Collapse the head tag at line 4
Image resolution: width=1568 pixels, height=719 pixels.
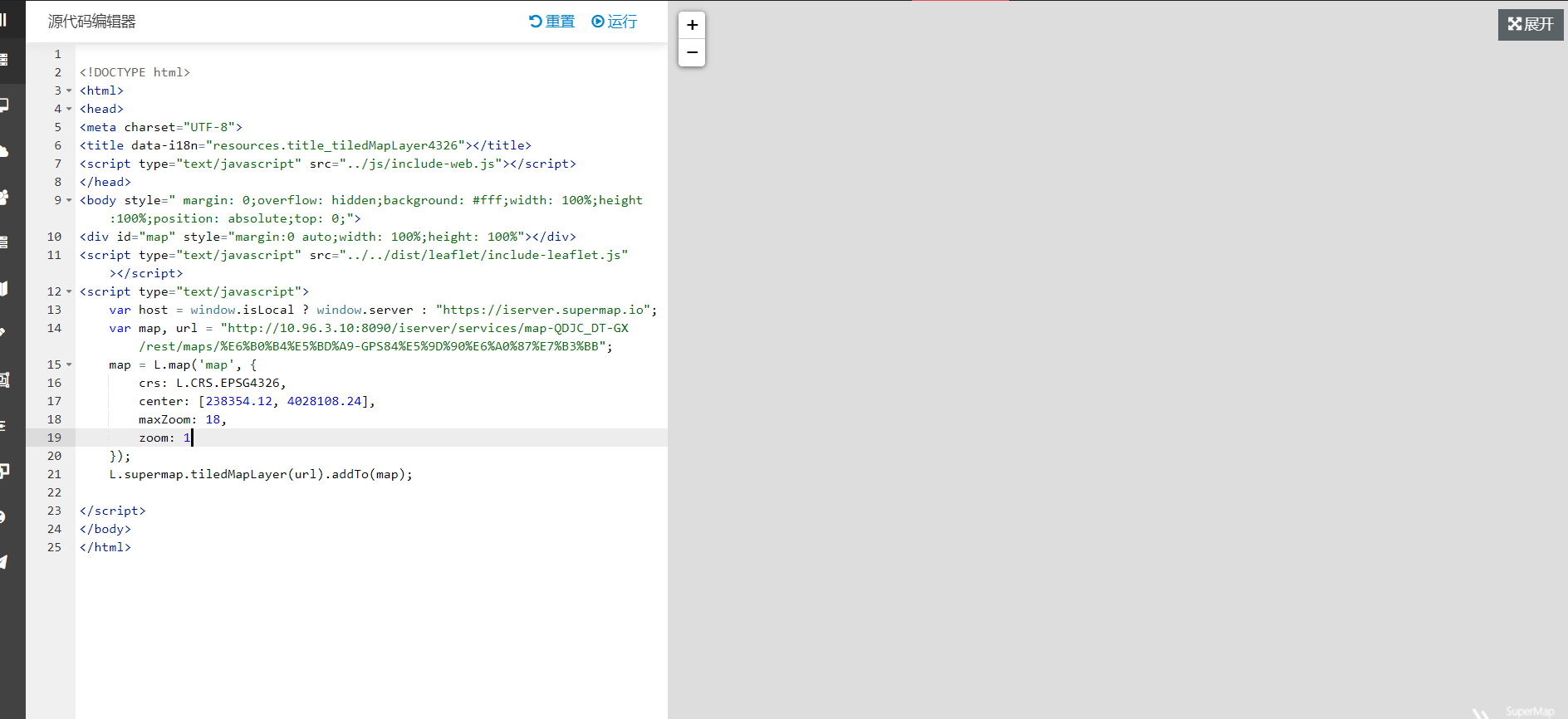pos(69,109)
